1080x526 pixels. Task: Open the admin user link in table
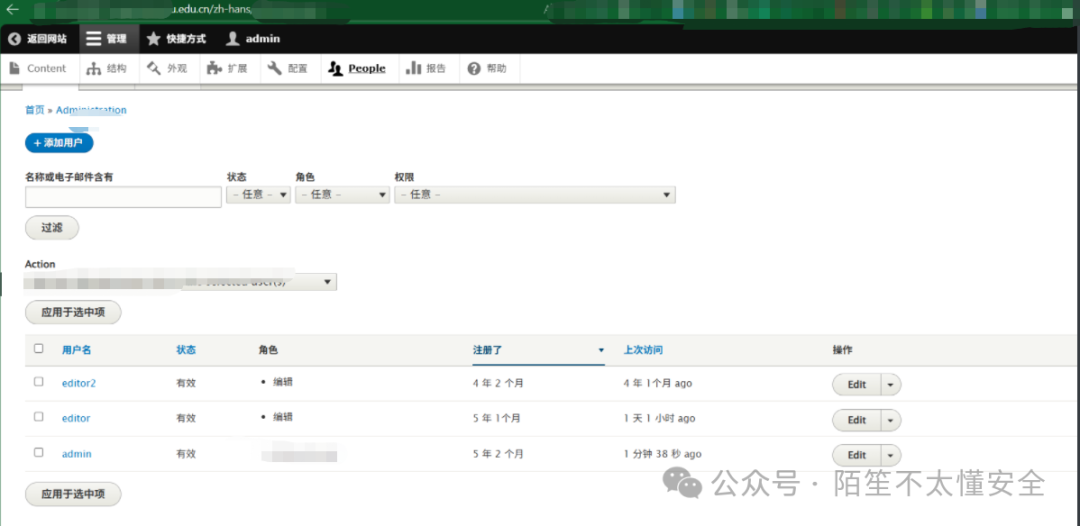click(76, 454)
